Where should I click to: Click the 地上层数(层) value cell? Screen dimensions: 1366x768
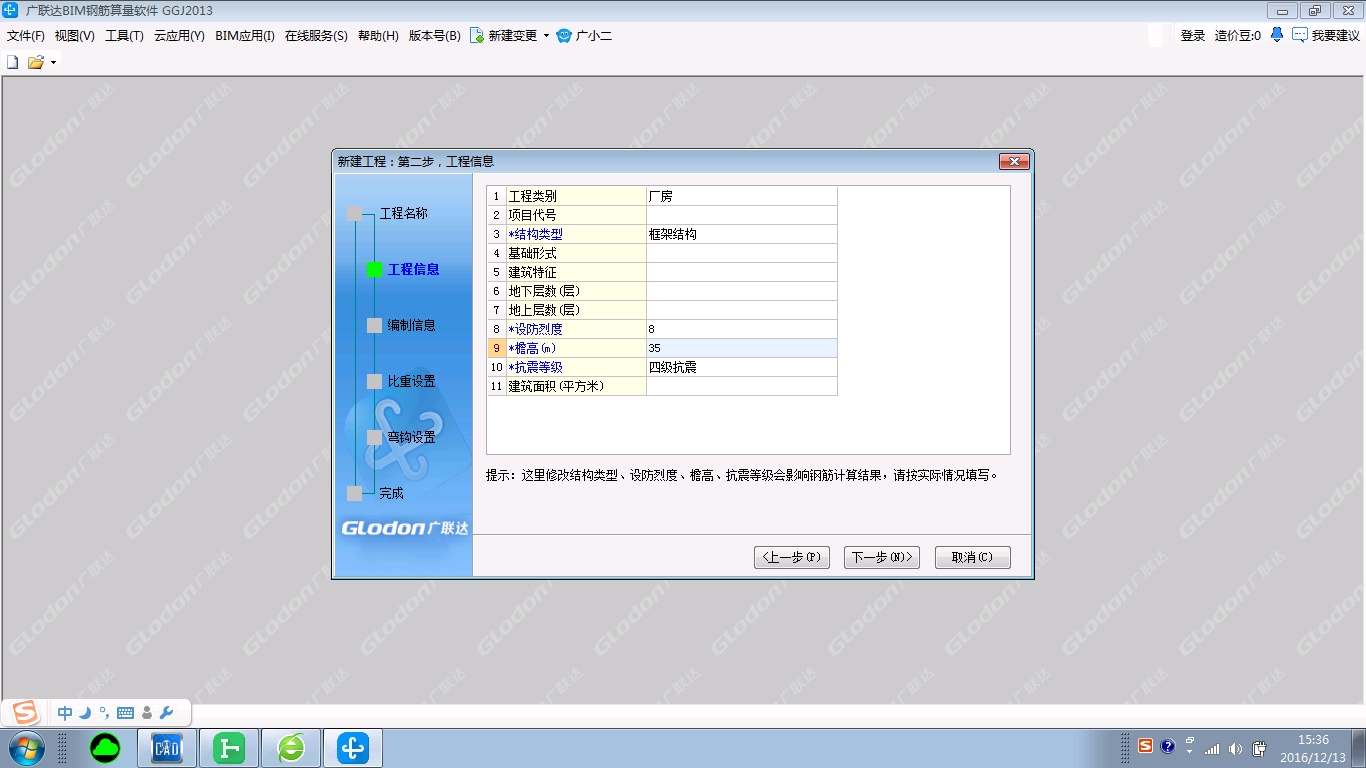(741, 310)
